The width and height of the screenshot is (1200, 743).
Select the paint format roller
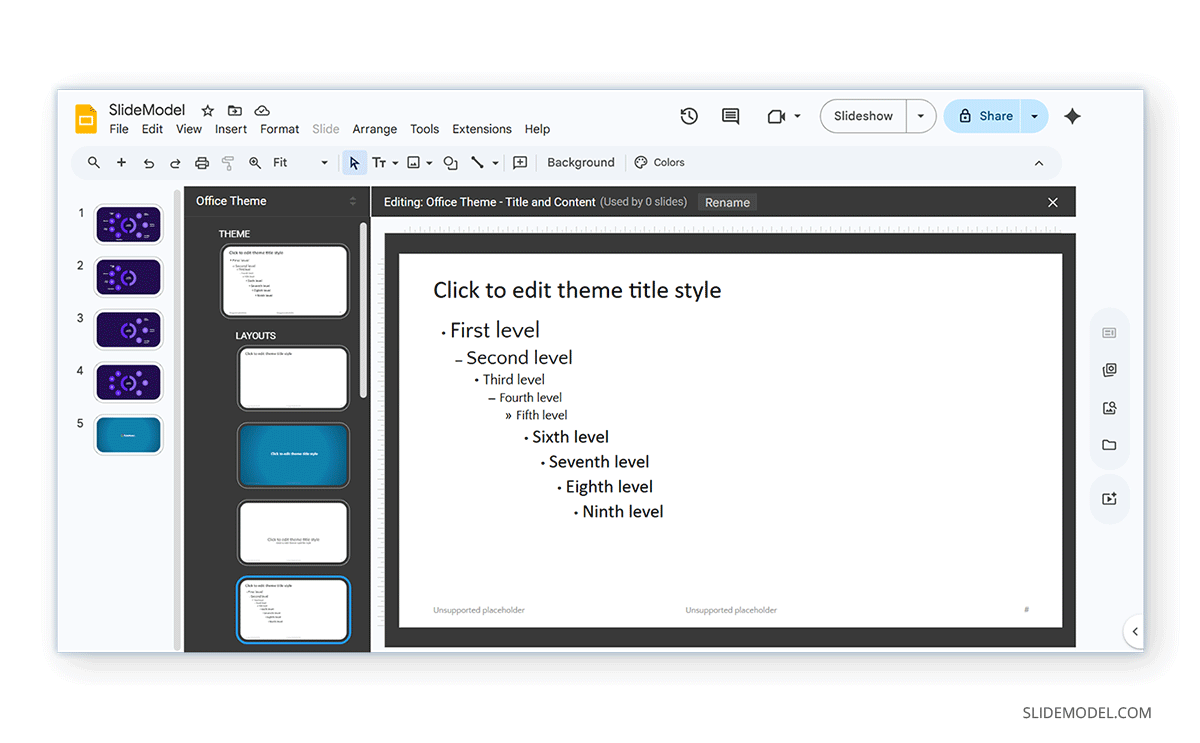228,163
